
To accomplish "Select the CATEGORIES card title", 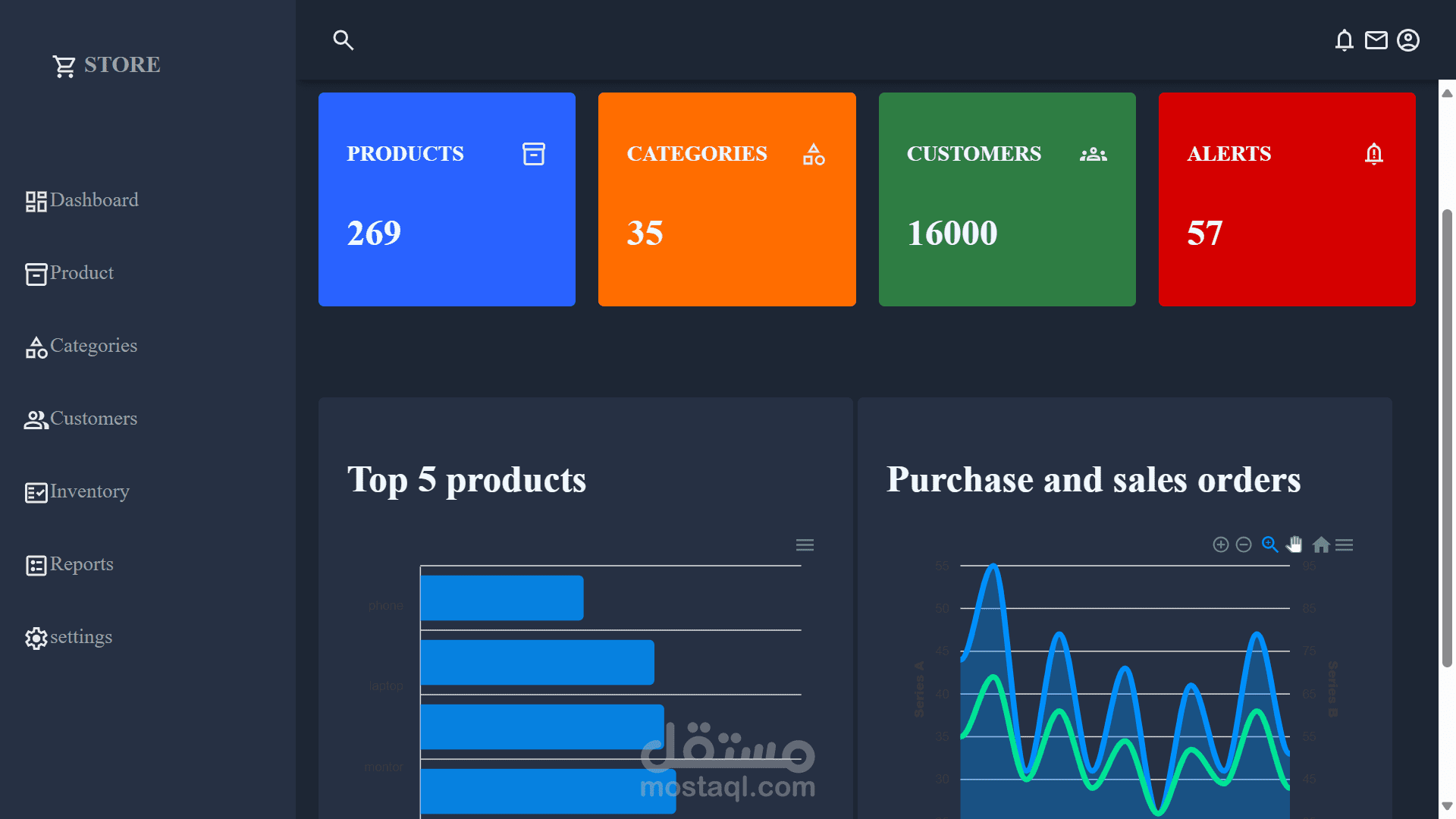I will [697, 154].
